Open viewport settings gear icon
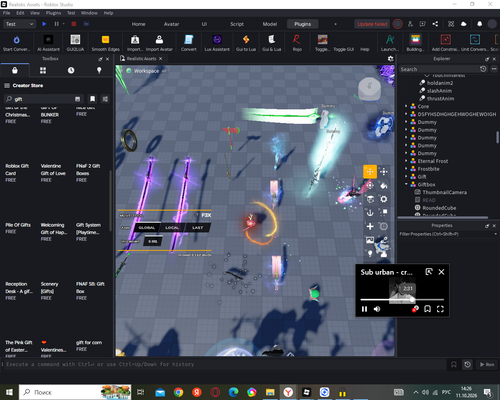 390,59
